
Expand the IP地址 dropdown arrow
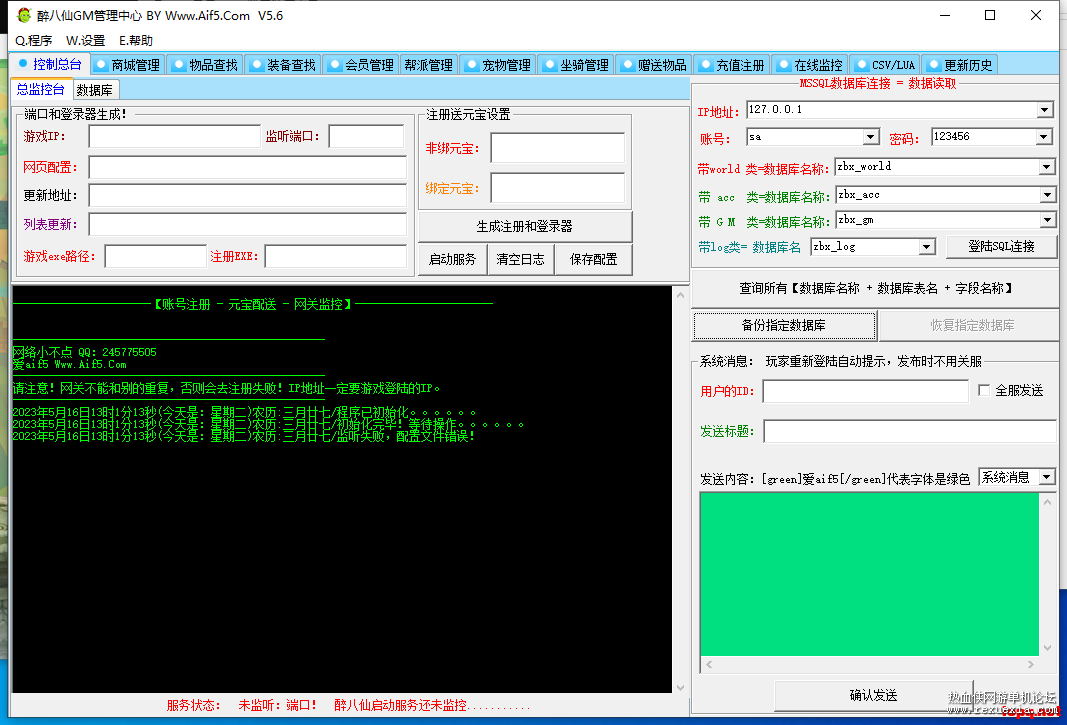point(1045,110)
